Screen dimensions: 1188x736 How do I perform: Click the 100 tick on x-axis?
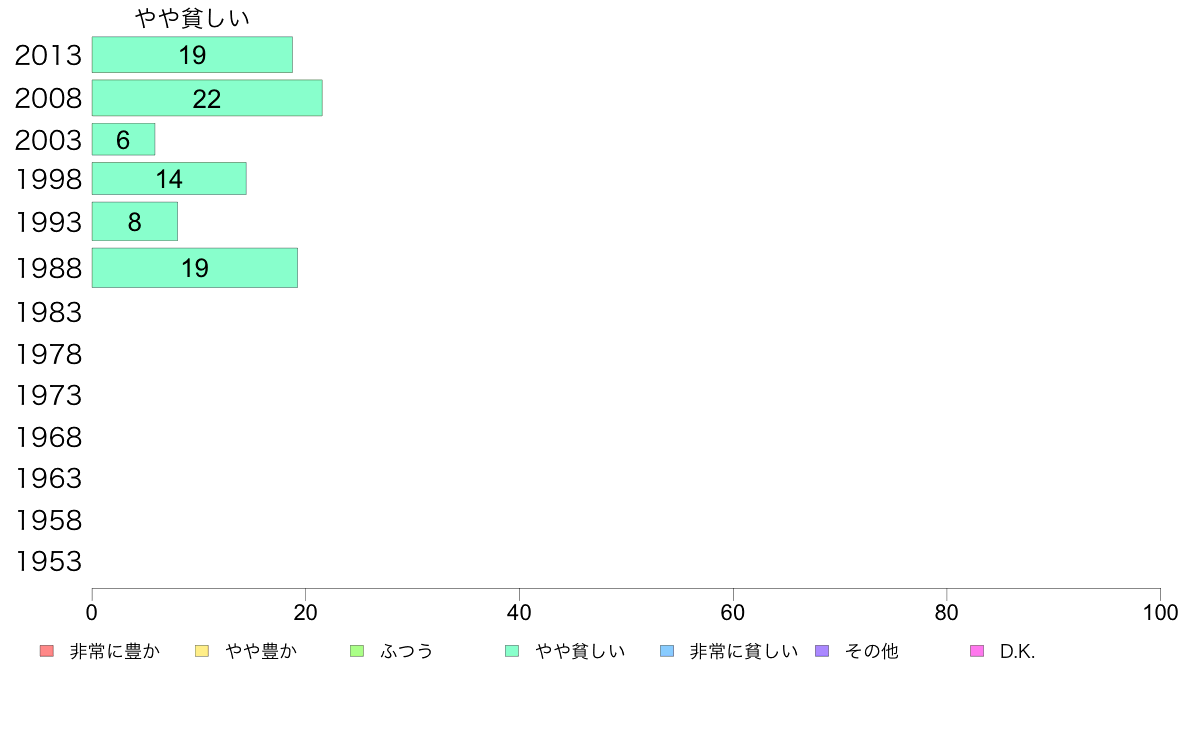coord(1160,612)
